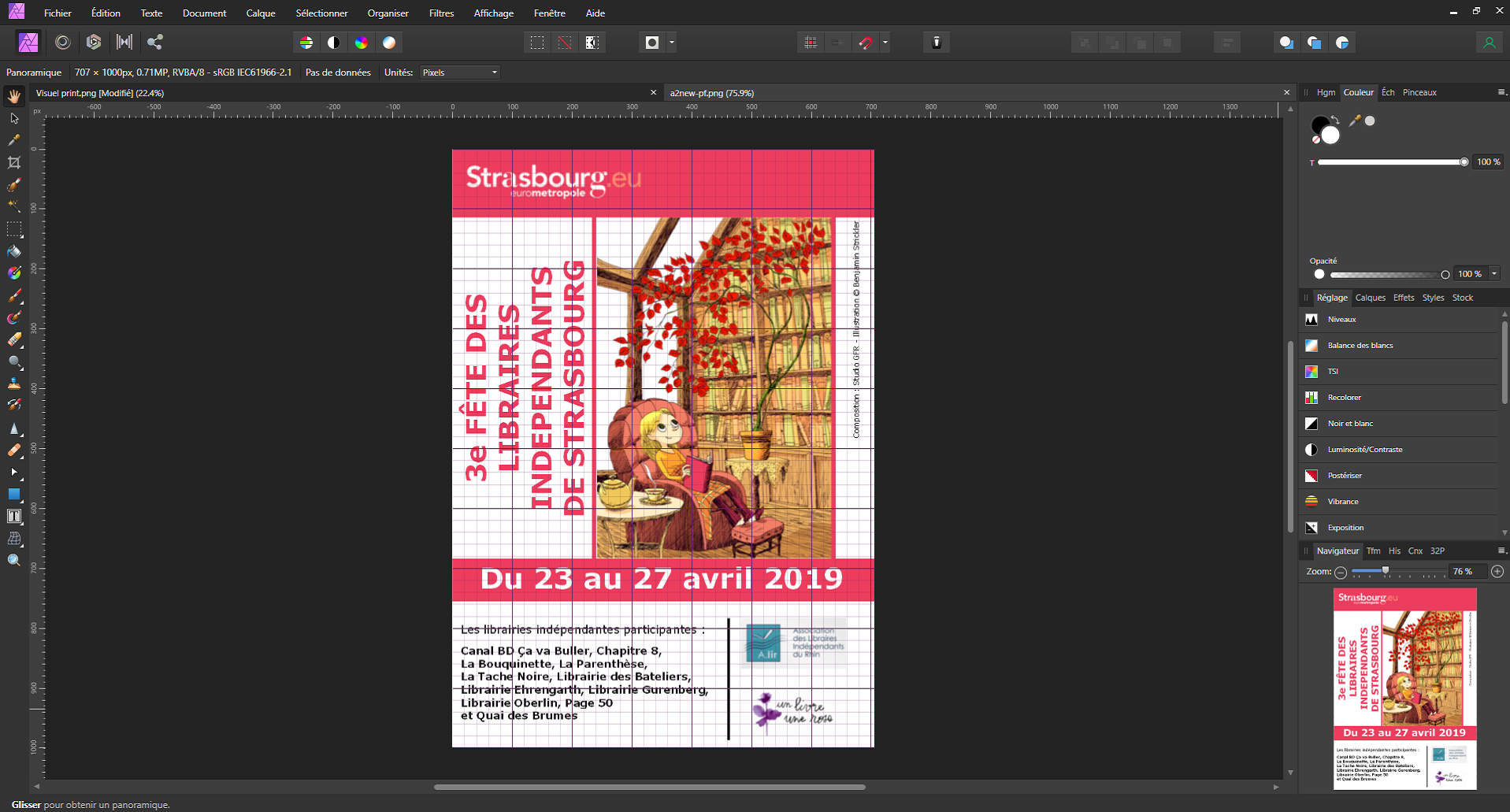Open the account profile icon

coord(1489,43)
